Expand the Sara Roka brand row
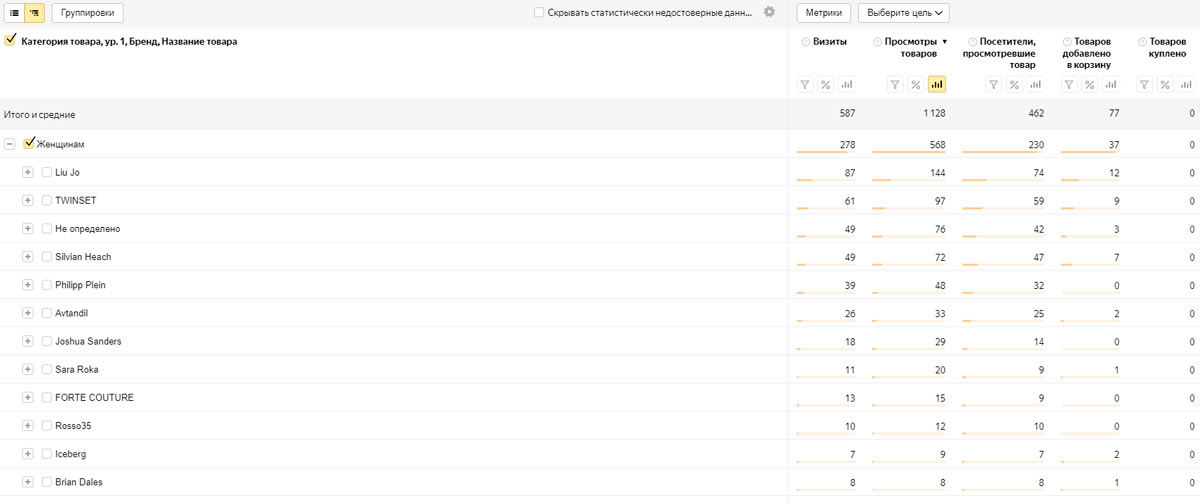Viewport: 1200px width, 504px height. pyautogui.click(x=28, y=369)
